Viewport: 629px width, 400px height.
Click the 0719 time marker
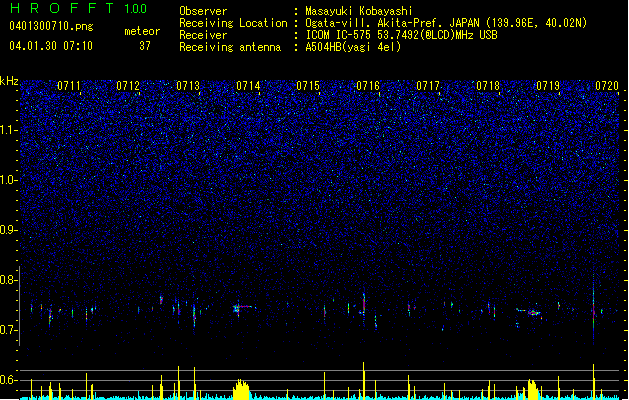coord(548,86)
